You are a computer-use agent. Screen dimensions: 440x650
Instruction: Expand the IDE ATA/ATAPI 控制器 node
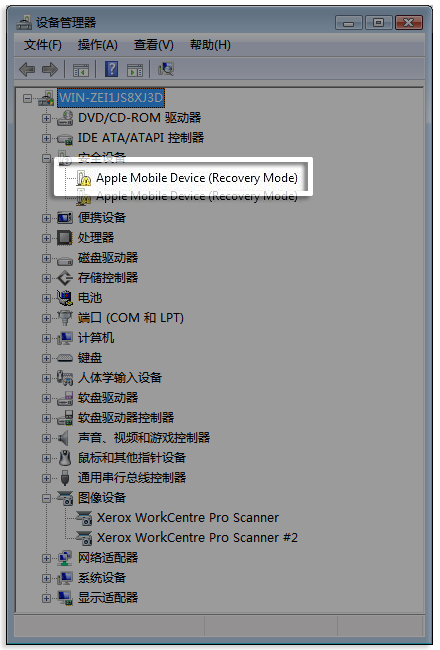(46, 138)
